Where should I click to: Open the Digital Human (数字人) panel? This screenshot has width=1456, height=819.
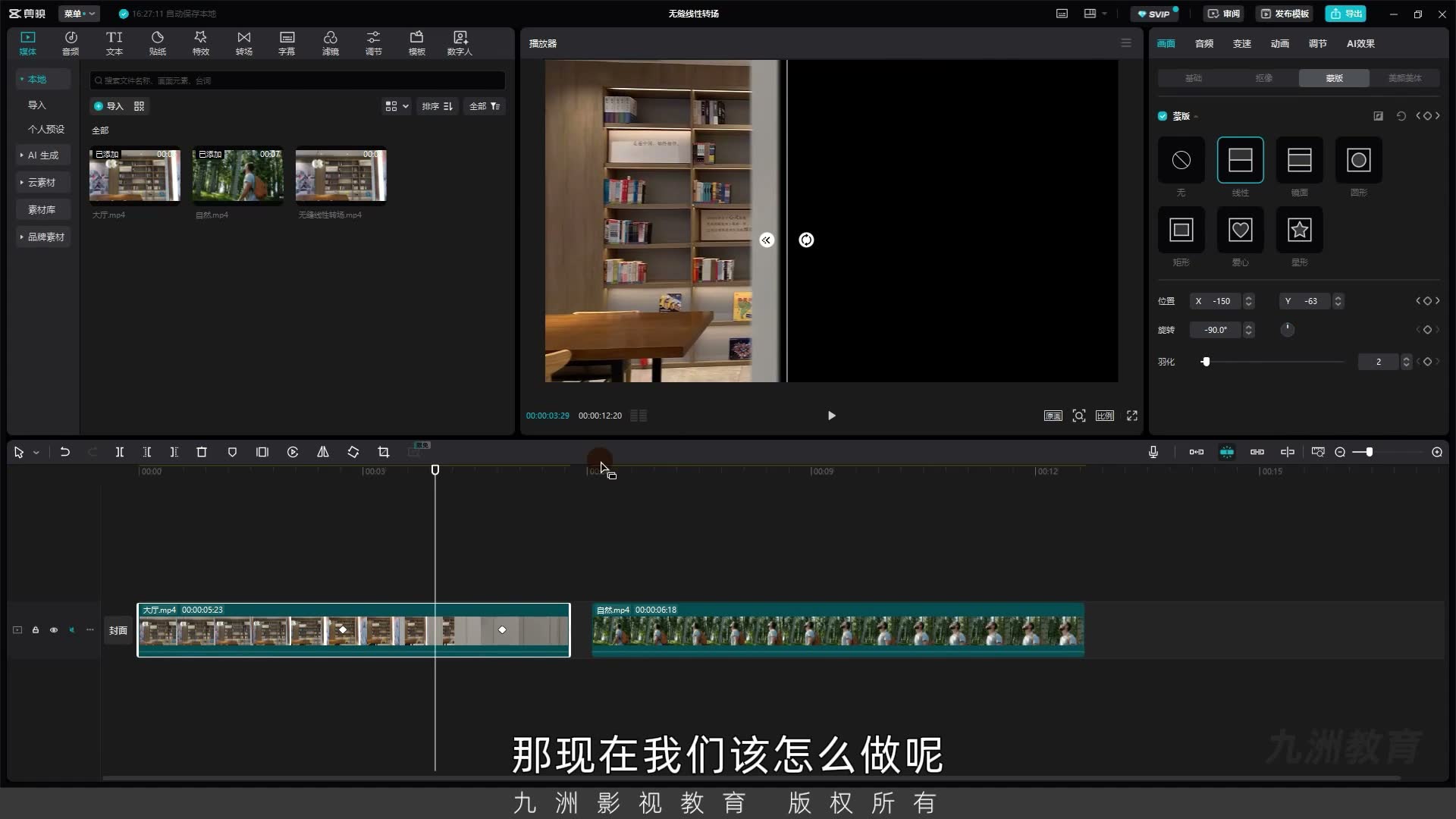click(460, 43)
